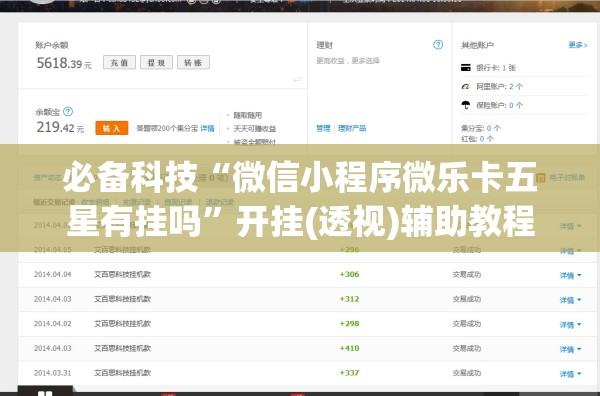Screen dimensions: 600x396
Task: Click the date 2014.04.04
Action: [52, 274]
